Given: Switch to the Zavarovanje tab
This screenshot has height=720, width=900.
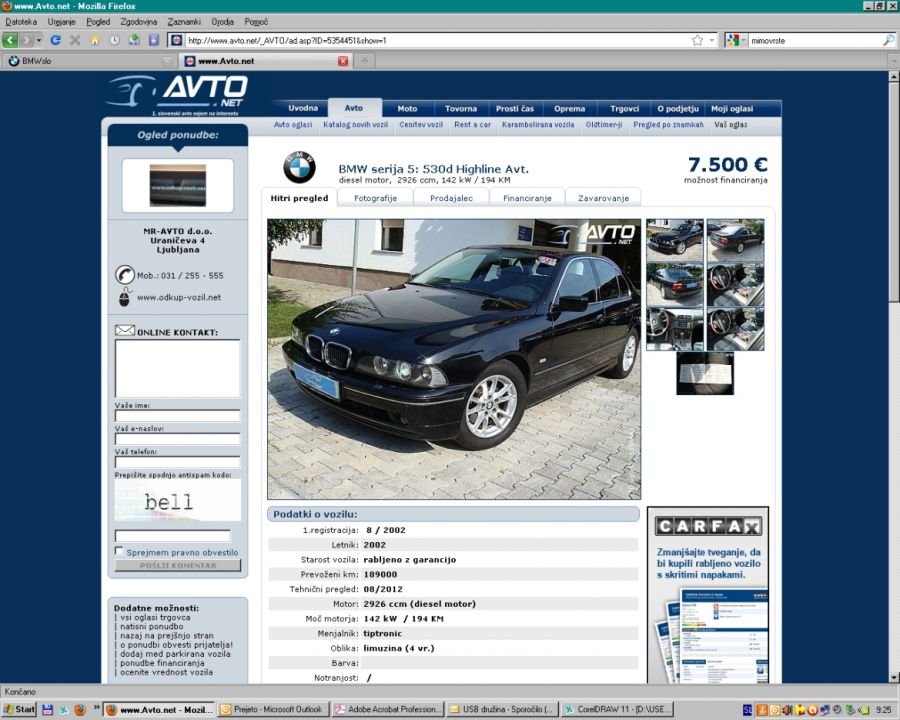Looking at the screenshot, I should [603, 198].
